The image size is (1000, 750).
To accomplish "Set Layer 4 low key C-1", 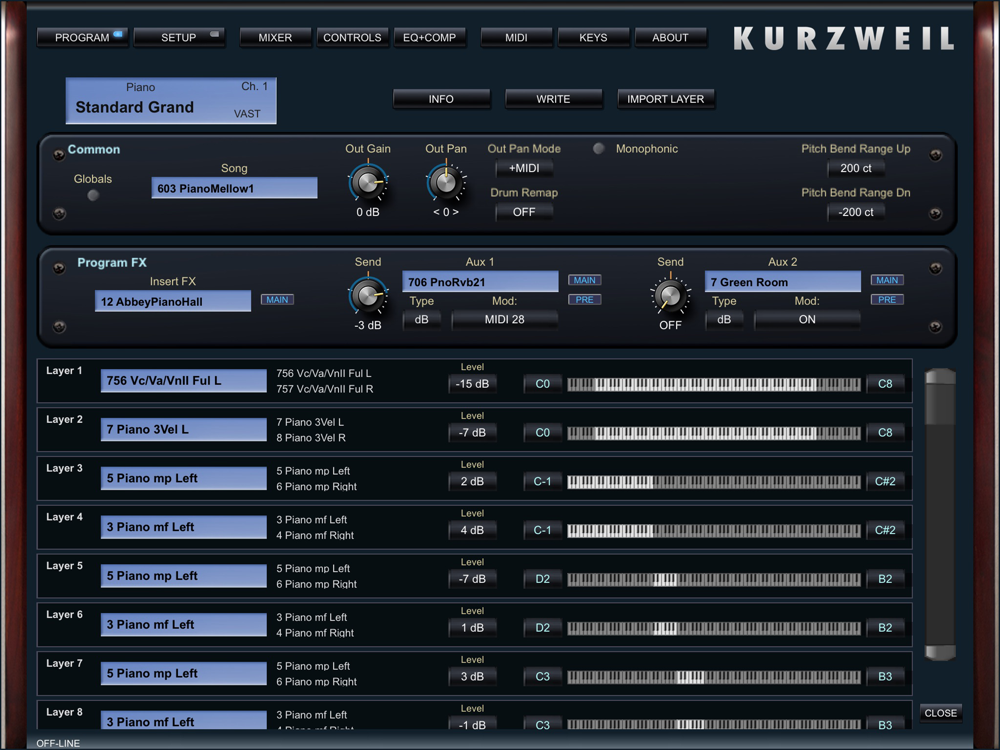I will [x=542, y=531].
